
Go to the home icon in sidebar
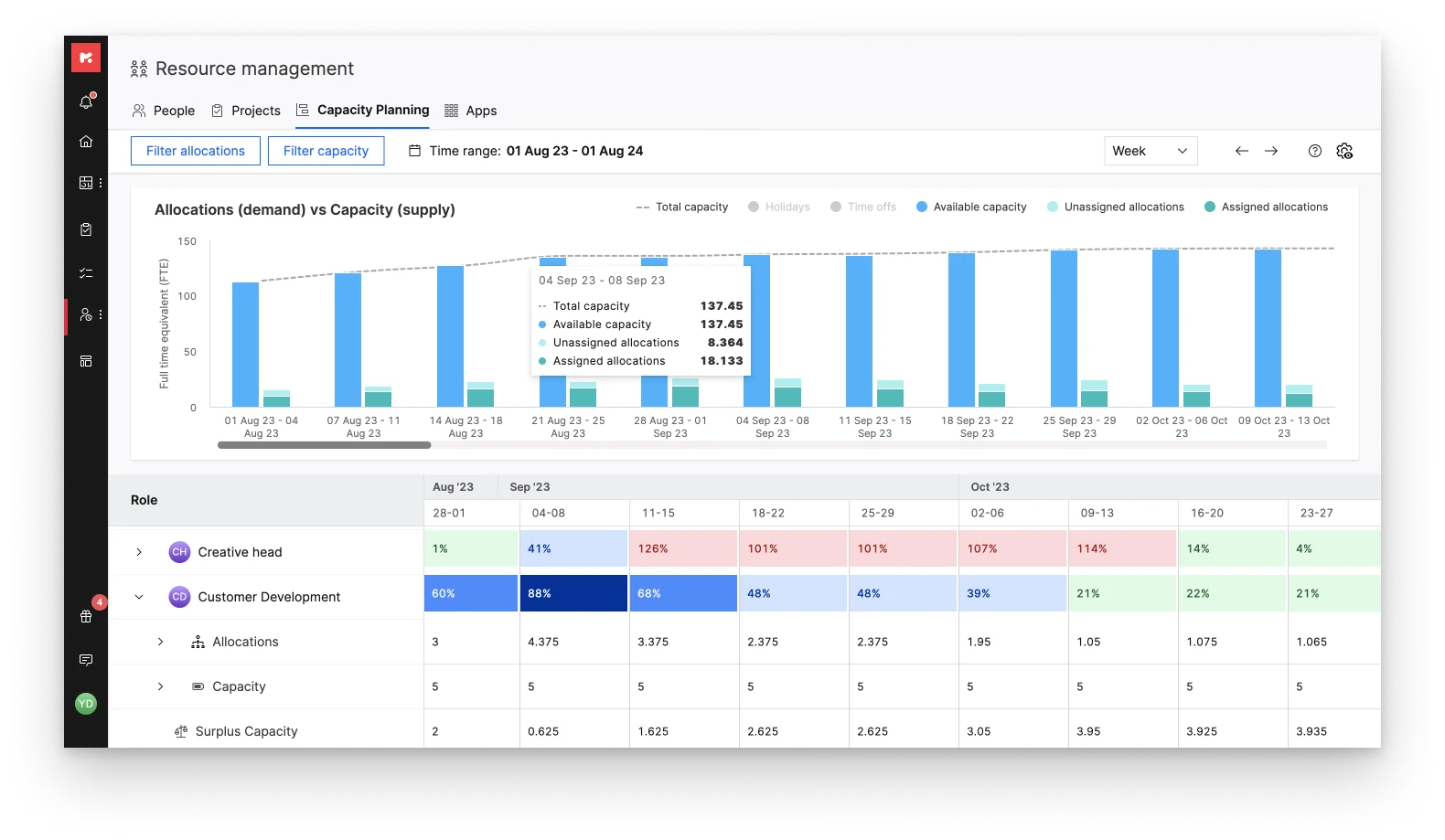pos(86,142)
